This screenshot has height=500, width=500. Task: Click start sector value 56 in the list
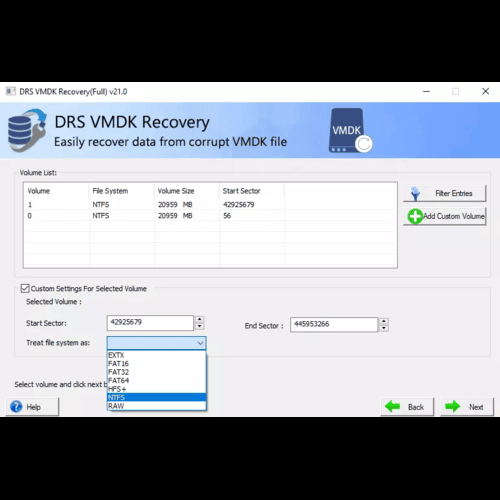(x=227, y=216)
